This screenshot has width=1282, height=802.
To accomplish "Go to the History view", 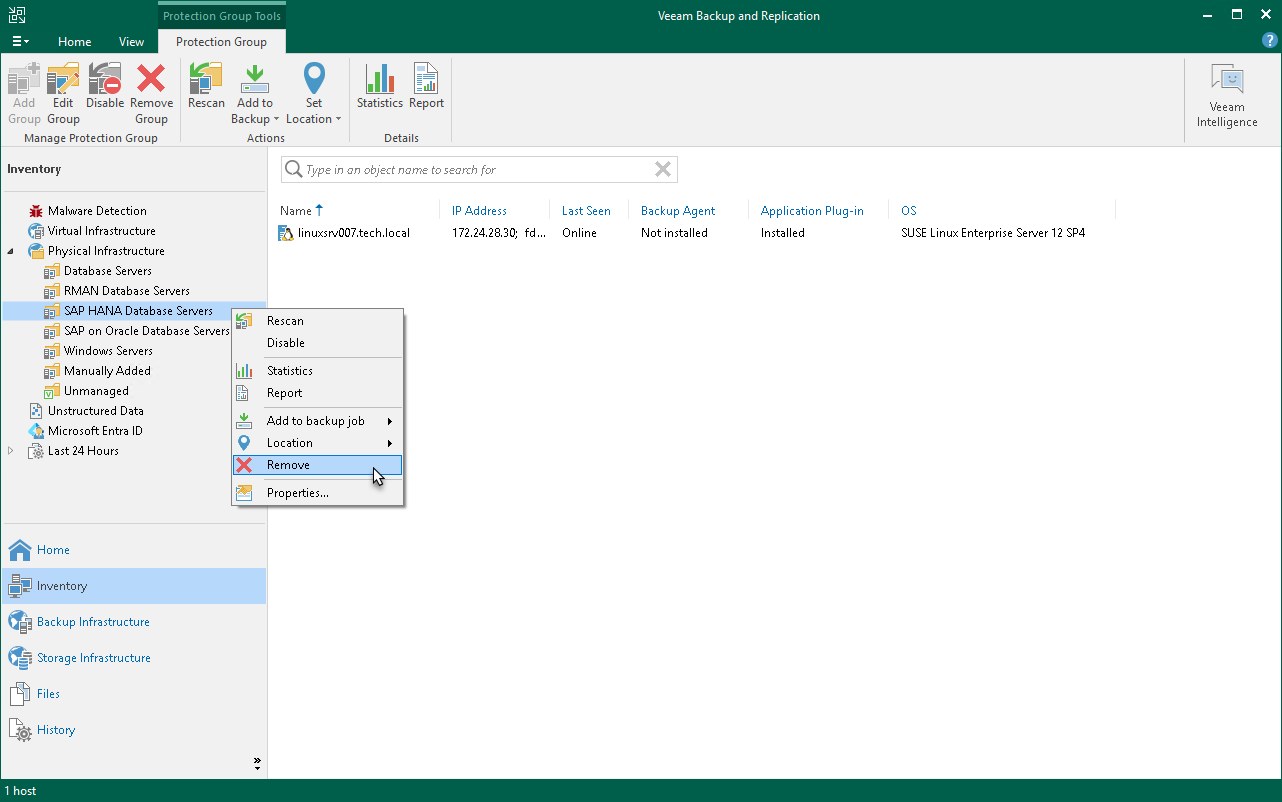I will pyautogui.click(x=56, y=730).
